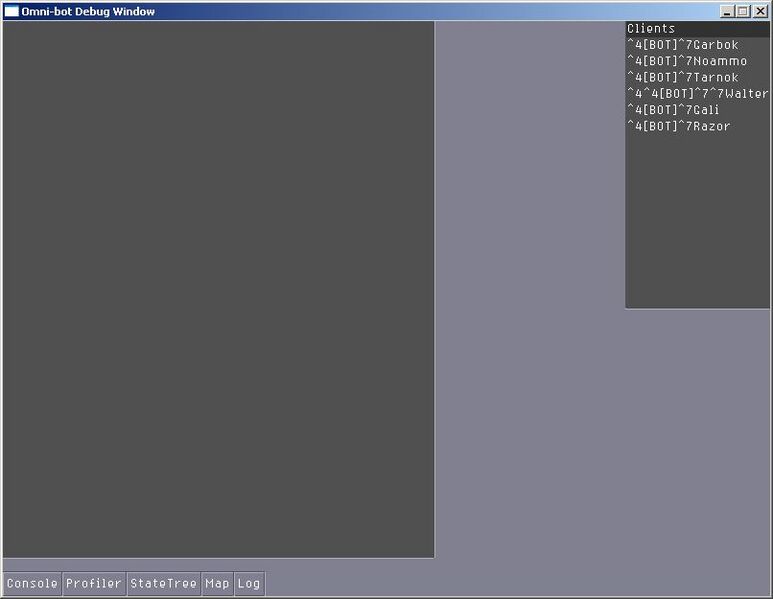Open the Log tab
This screenshot has height=599, width=773.
pyautogui.click(x=249, y=584)
